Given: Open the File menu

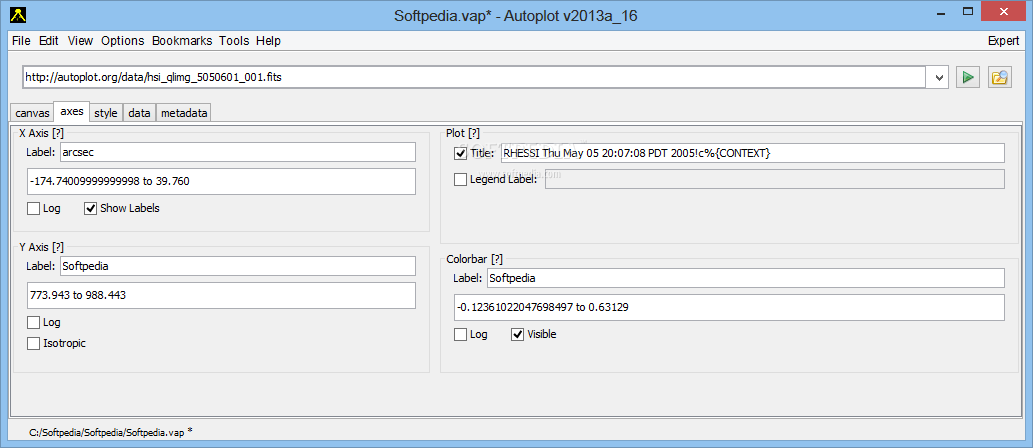Looking at the screenshot, I should coord(21,41).
